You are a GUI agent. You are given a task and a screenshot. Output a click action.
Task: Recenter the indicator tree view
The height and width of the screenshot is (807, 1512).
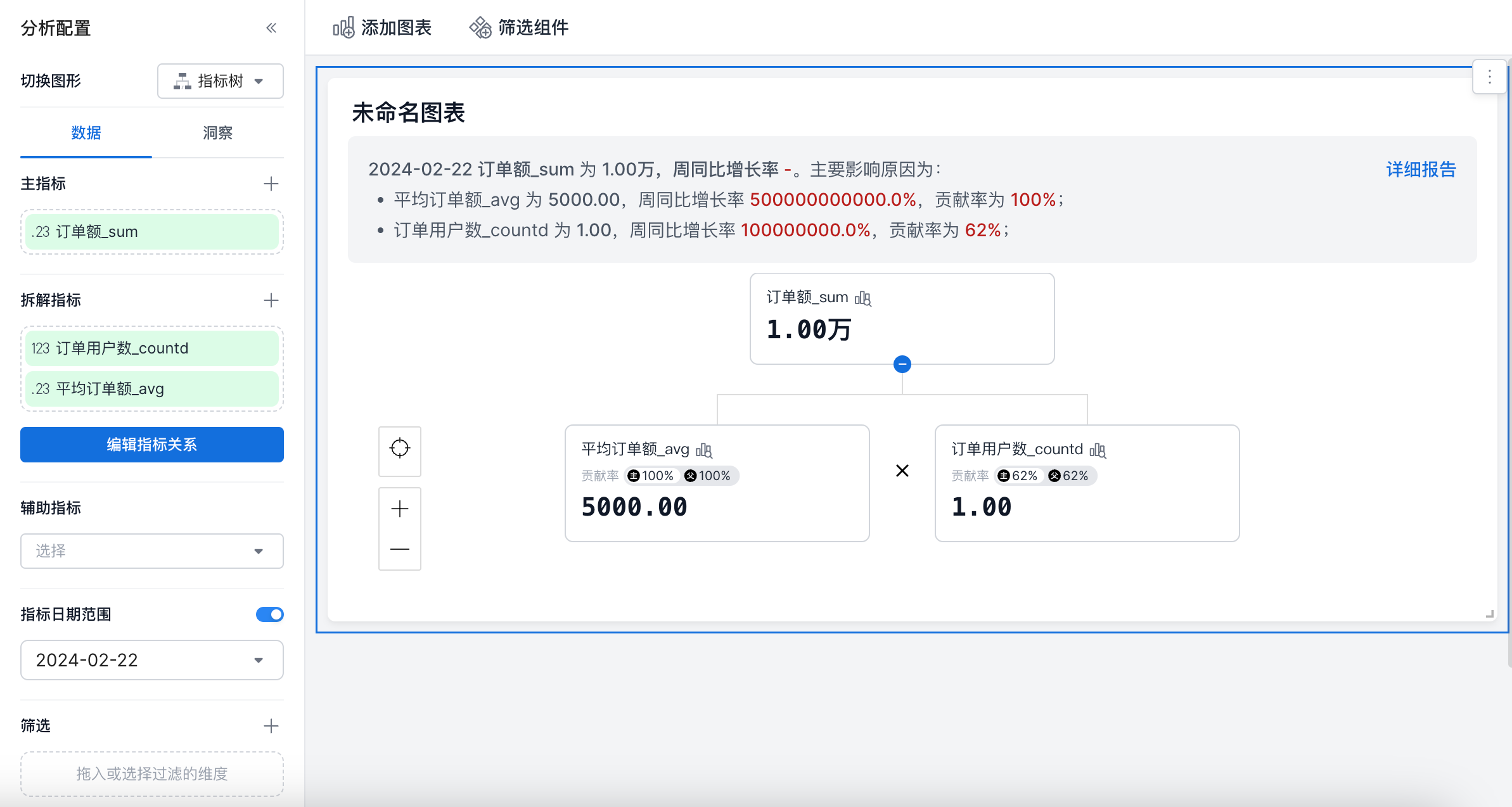[x=400, y=448]
